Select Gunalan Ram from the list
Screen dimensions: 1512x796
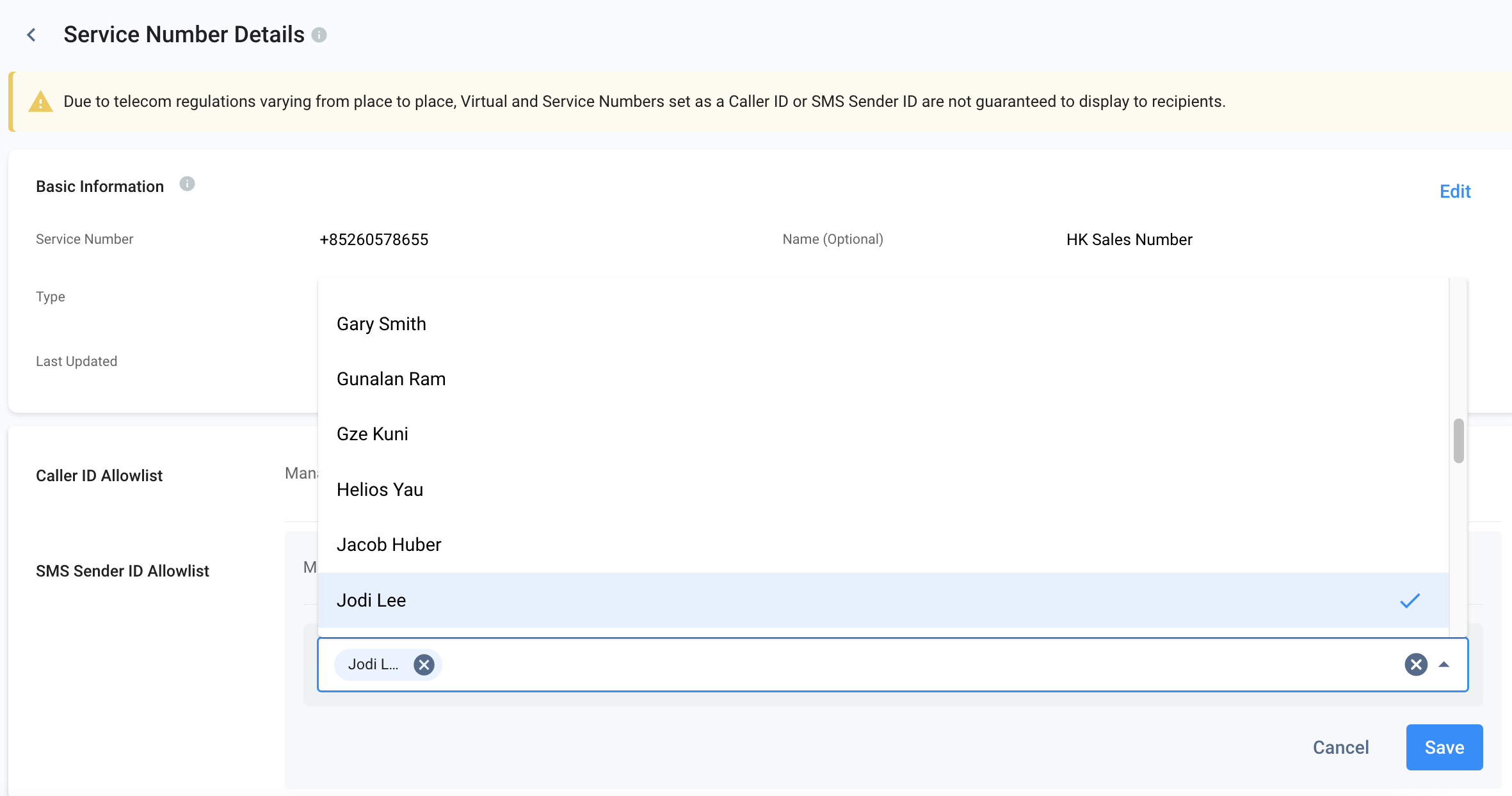883,379
